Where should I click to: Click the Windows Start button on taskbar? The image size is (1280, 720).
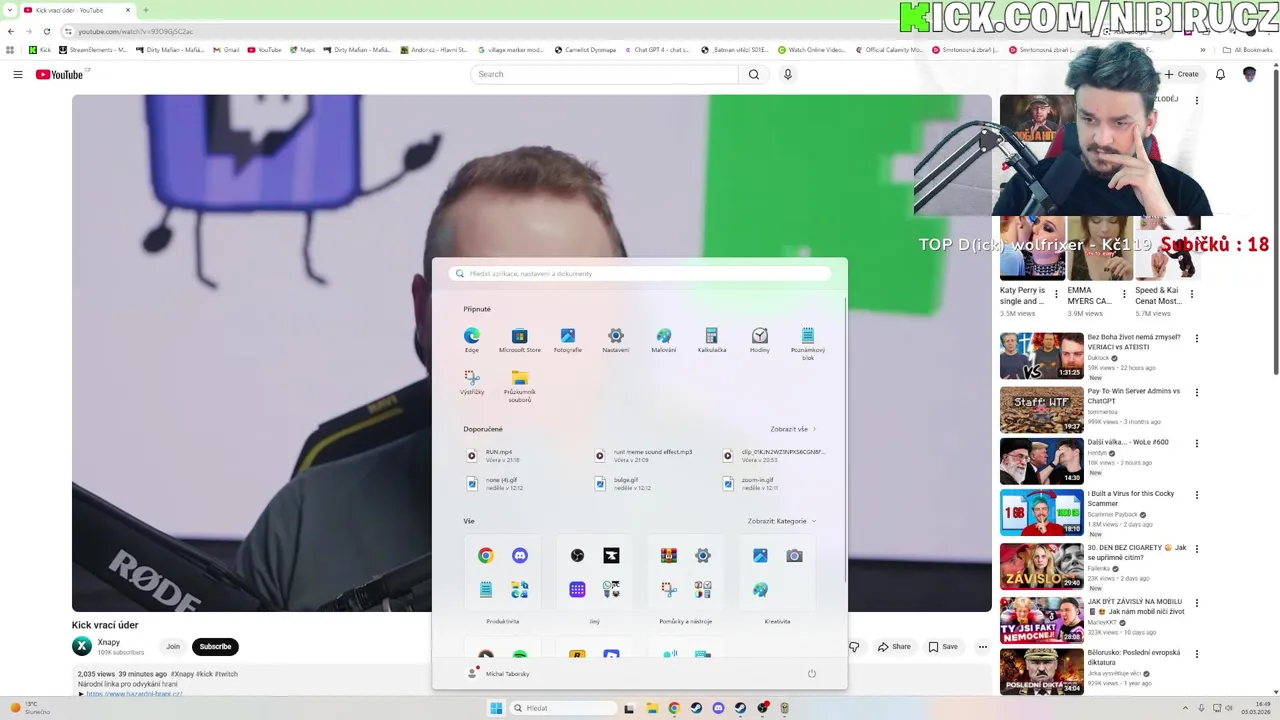click(495, 708)
